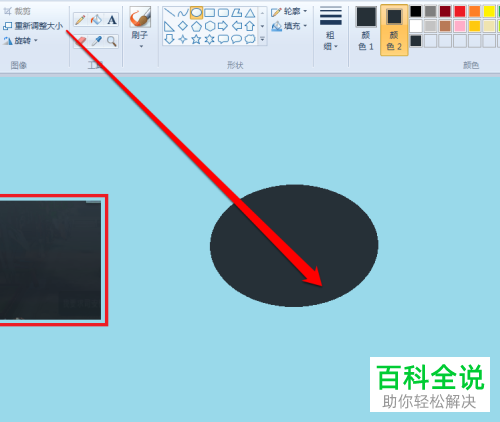Choose the pink color swatch

(460, 26)
